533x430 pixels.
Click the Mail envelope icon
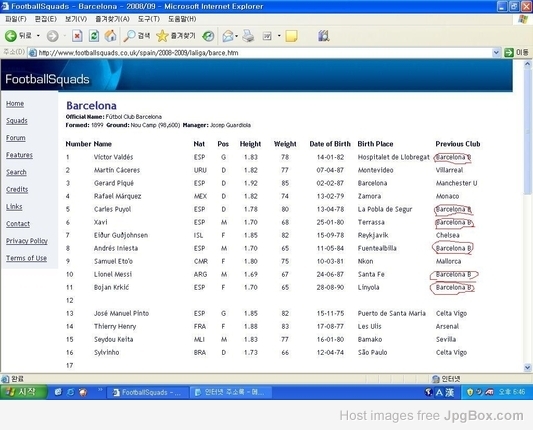228,36
